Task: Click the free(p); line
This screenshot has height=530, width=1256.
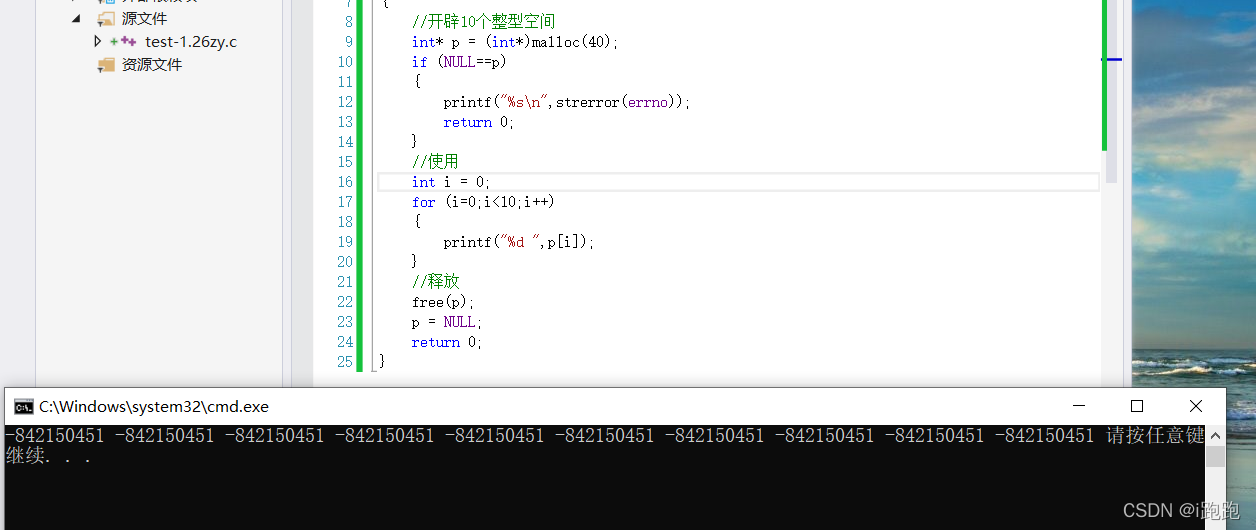Action: 443,302
